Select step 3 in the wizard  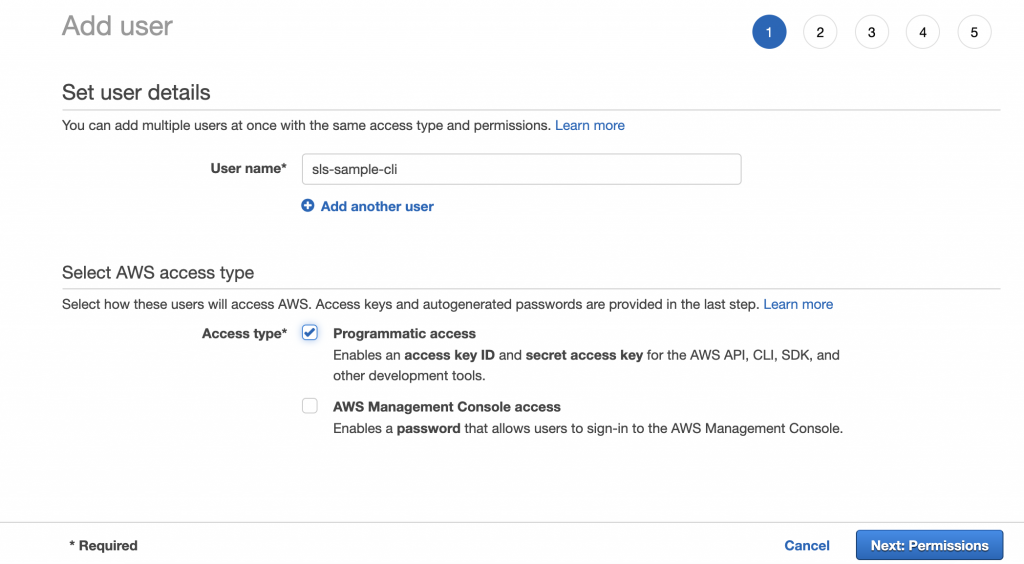tap(871, 32)
